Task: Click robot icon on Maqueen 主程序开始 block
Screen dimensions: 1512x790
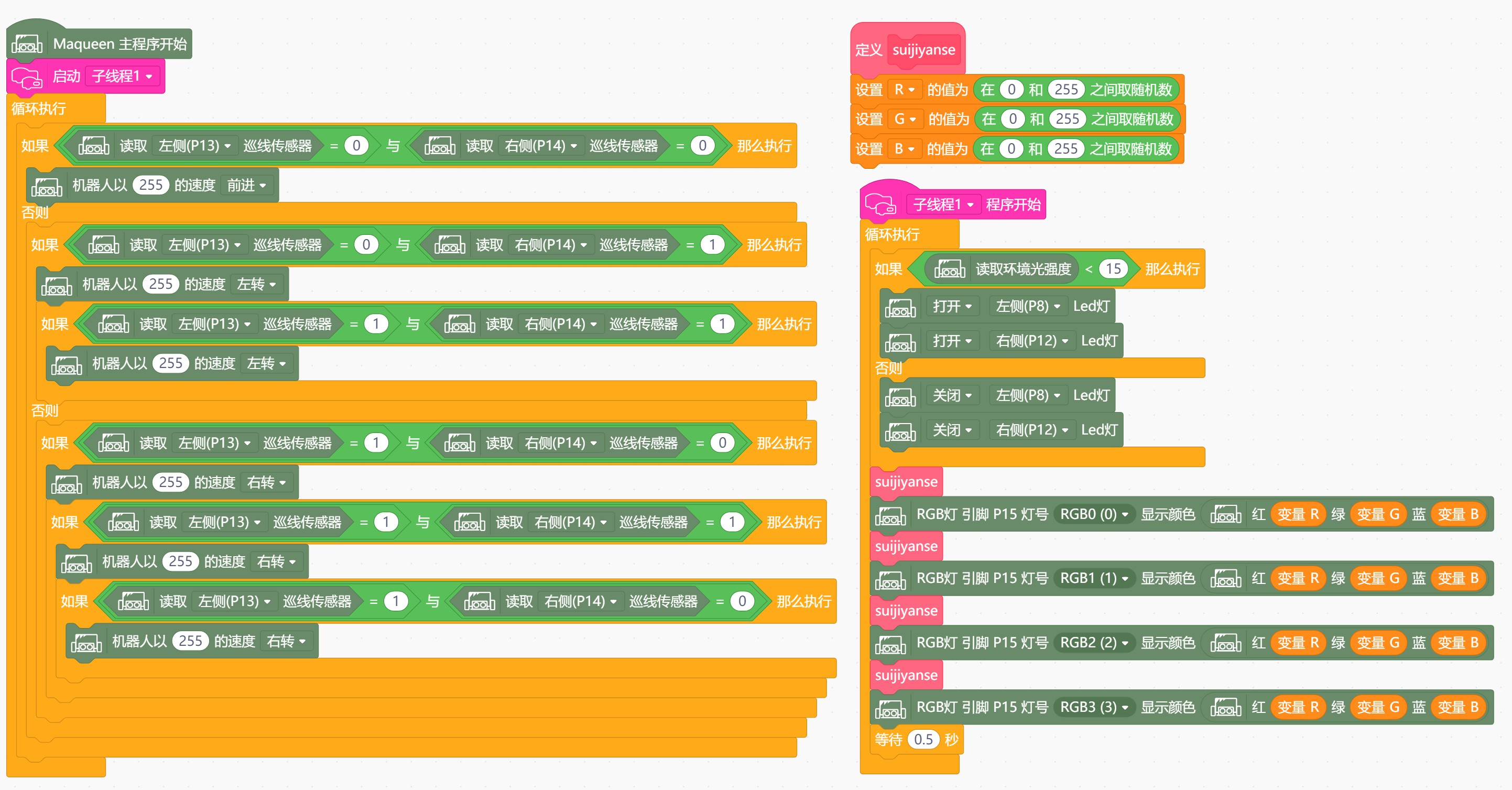Action: 27,44
